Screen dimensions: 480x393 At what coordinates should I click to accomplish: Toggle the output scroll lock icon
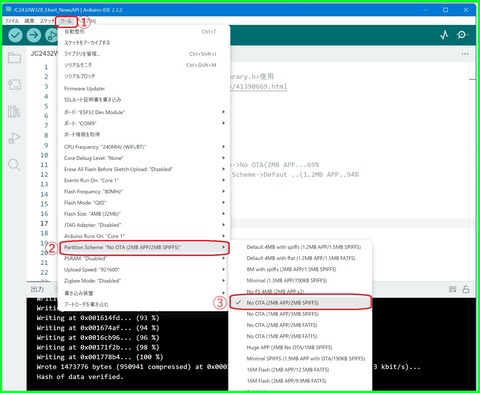coord(466,289)
